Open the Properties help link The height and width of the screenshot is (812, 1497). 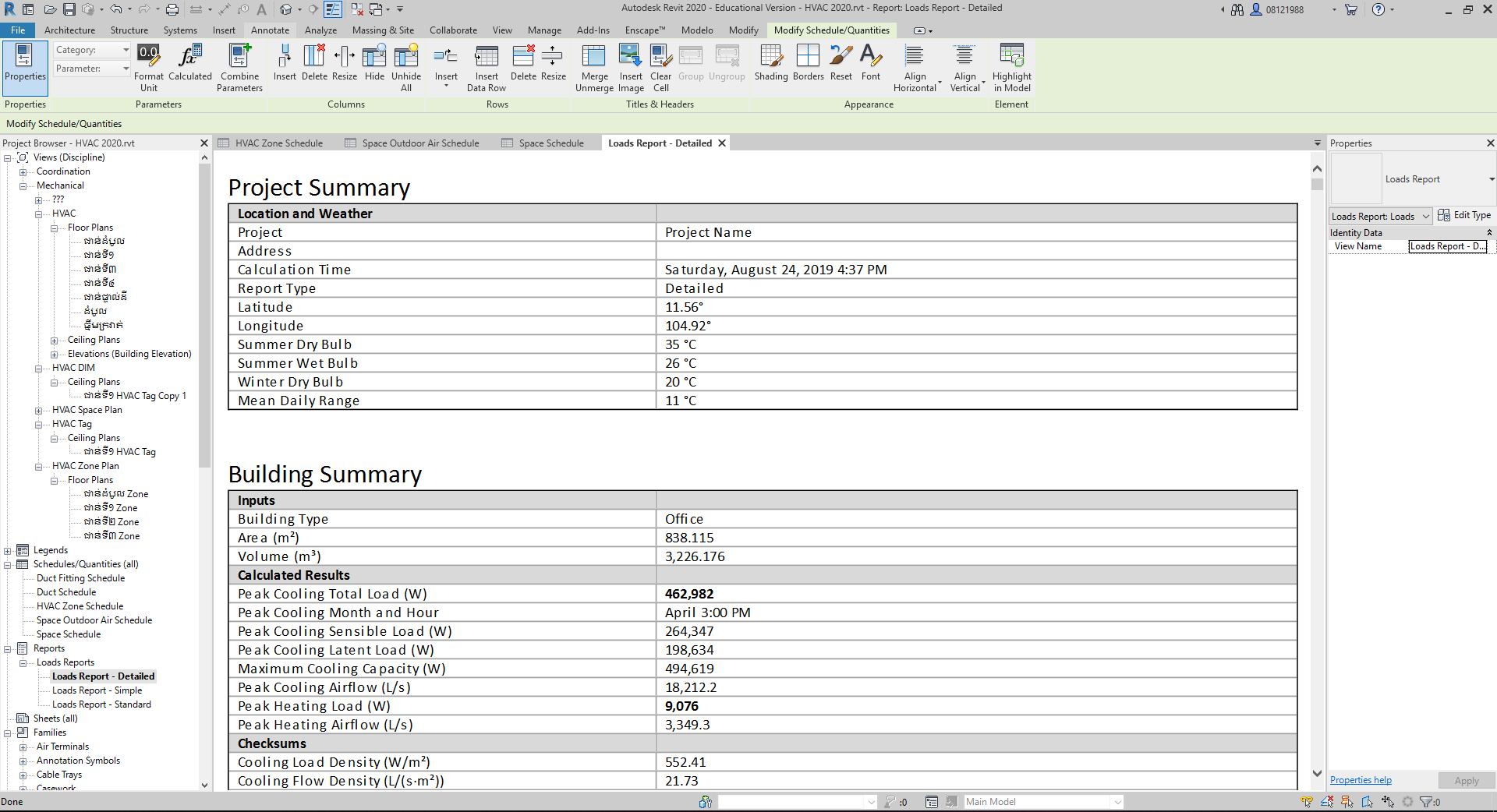point(1361,780)
